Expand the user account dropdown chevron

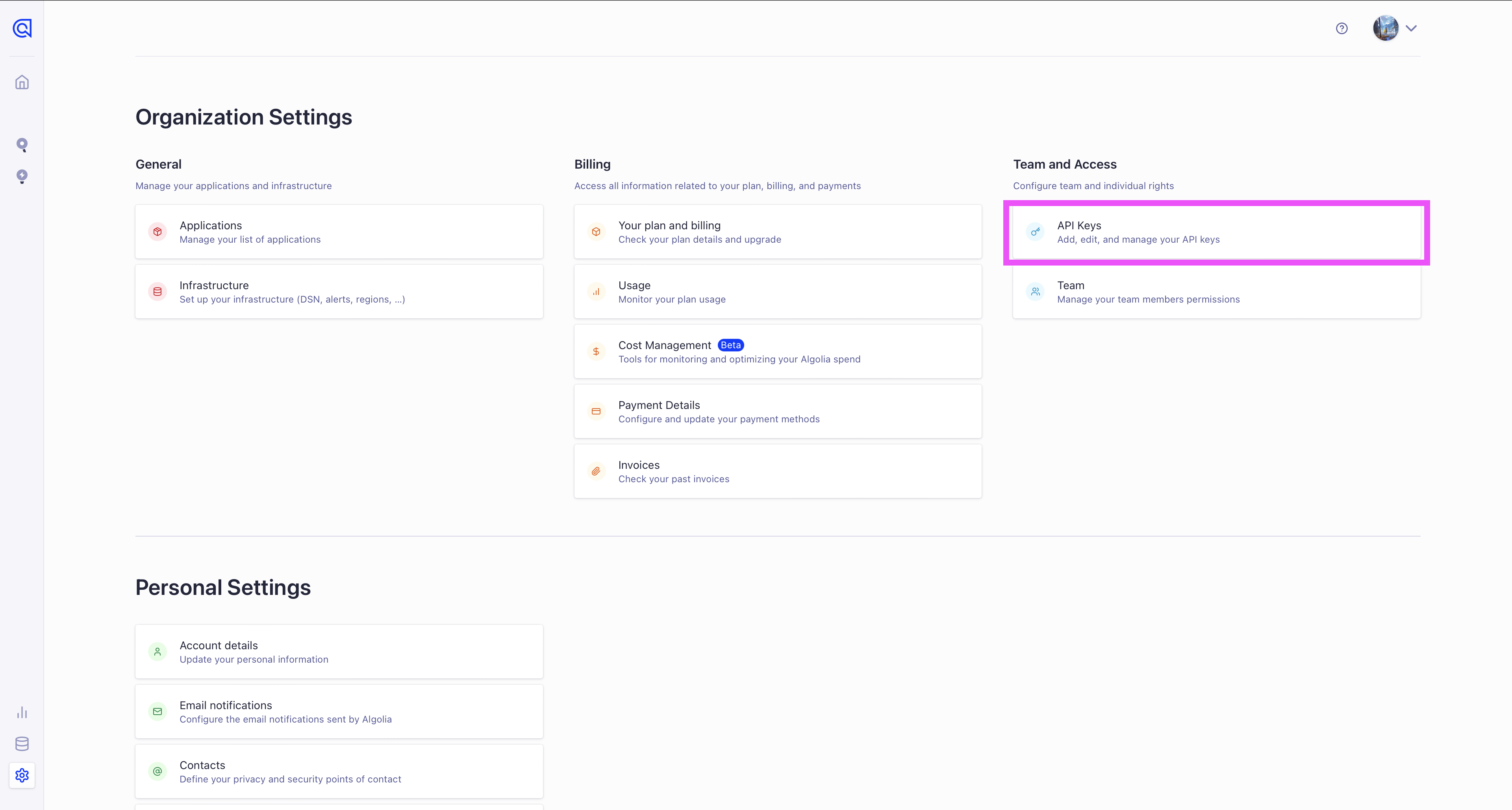[x=1412, y=28]
